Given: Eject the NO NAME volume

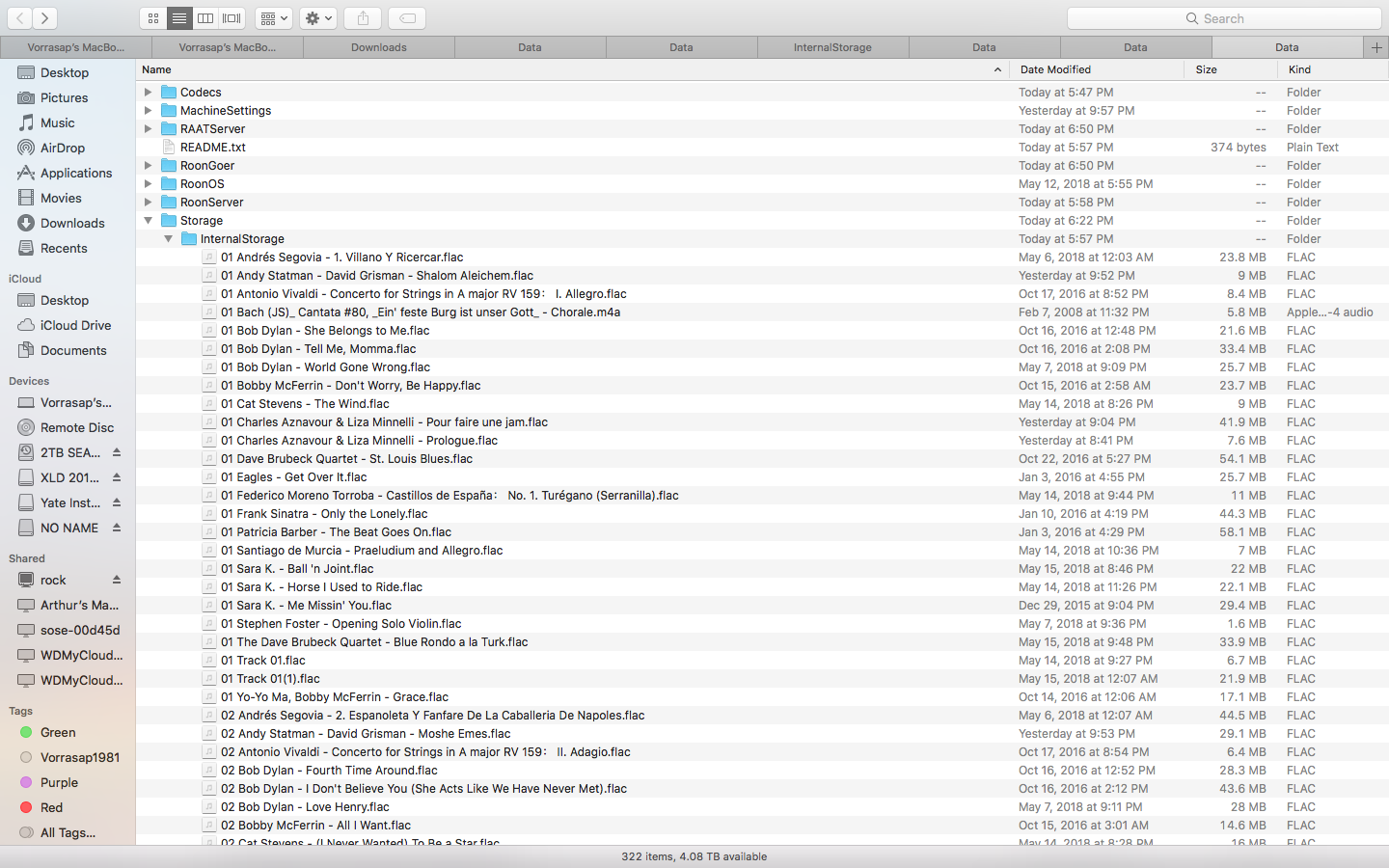Looking at the screenshot, I should point(117,528).
